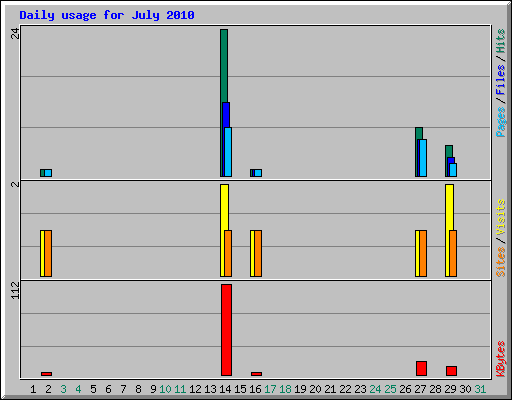
Task: Click day number "7" on the x-axis
Action: pos(123,389)
